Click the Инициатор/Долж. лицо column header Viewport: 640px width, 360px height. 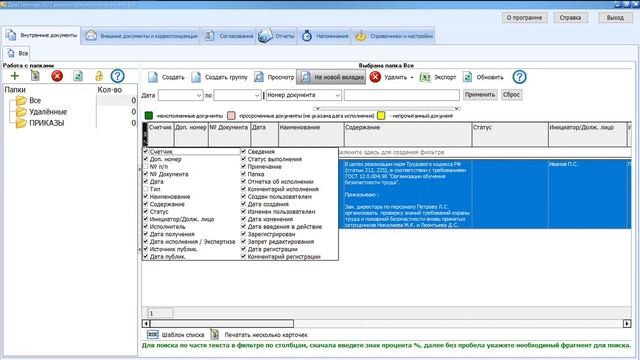pyautogui.click(x=587, y=134)
